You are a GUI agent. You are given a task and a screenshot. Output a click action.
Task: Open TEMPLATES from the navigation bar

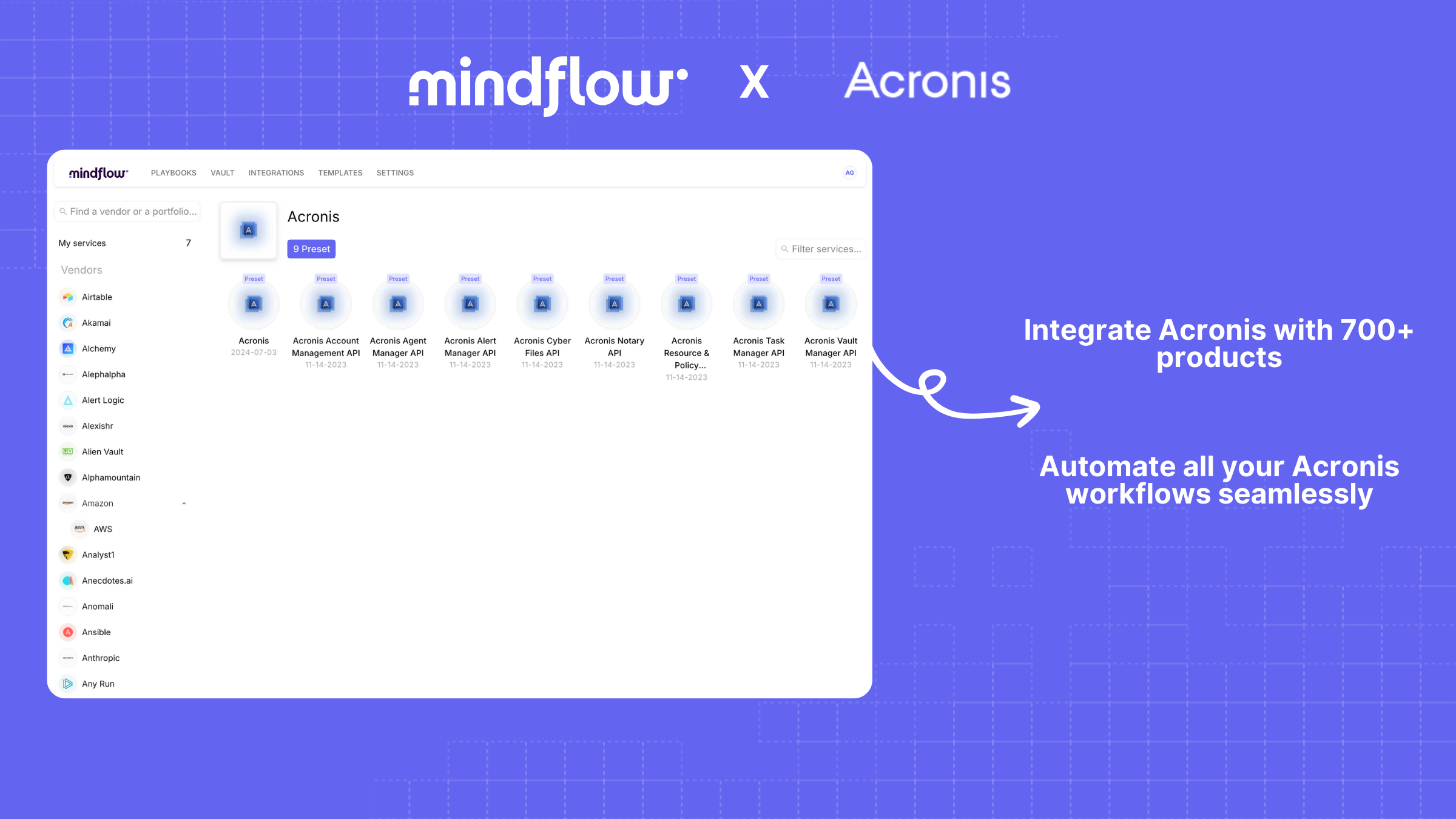(x=339, y=173)
